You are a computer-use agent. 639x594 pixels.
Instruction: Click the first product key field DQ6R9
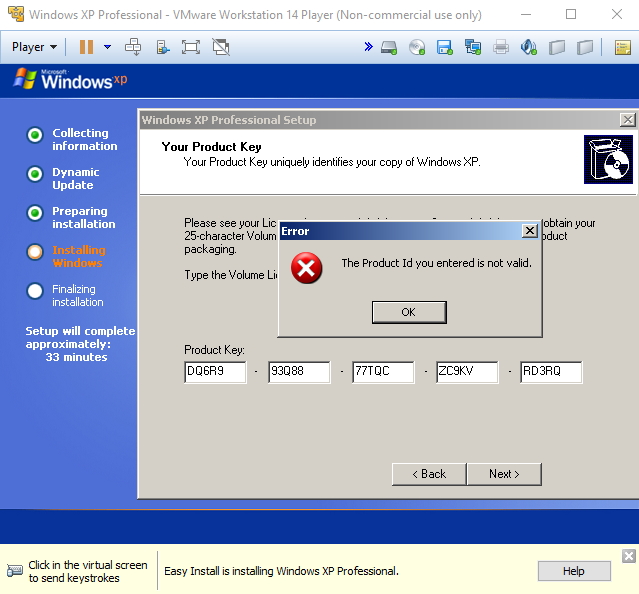[x=215, y=373]
